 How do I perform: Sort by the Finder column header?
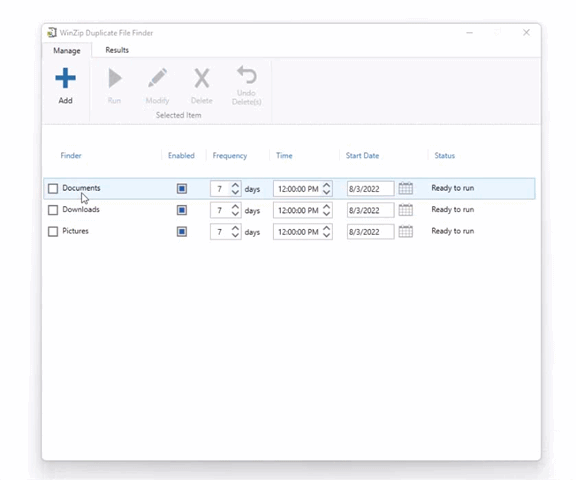tap(71, 155)
